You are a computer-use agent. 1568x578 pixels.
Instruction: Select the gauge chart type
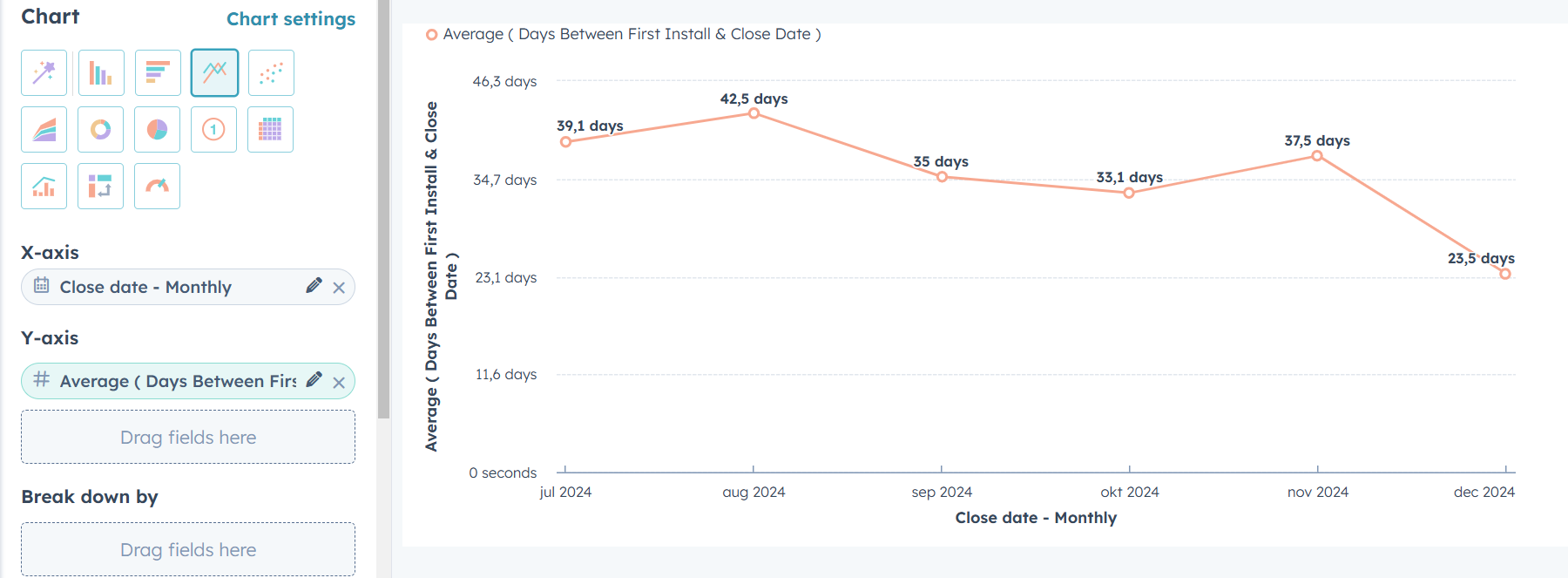[x=157, y=186]
